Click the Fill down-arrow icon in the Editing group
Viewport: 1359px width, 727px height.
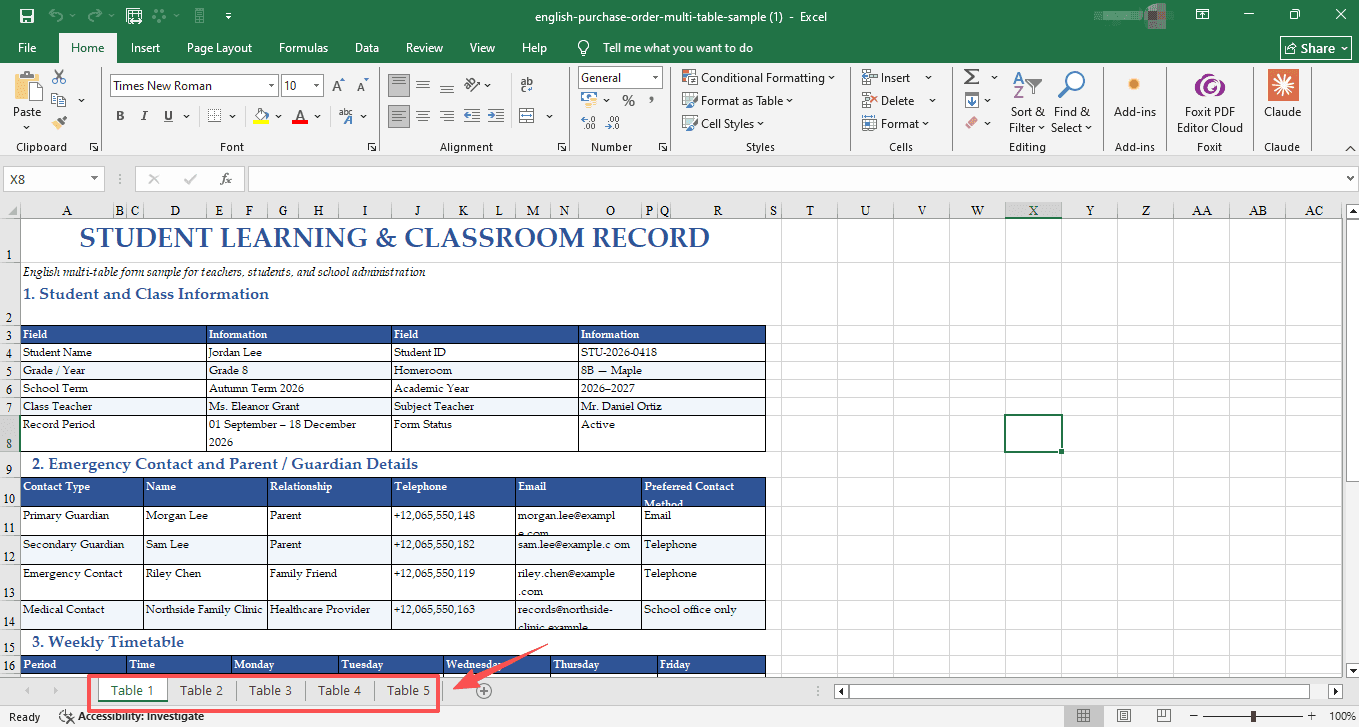[x=971, y=100]
